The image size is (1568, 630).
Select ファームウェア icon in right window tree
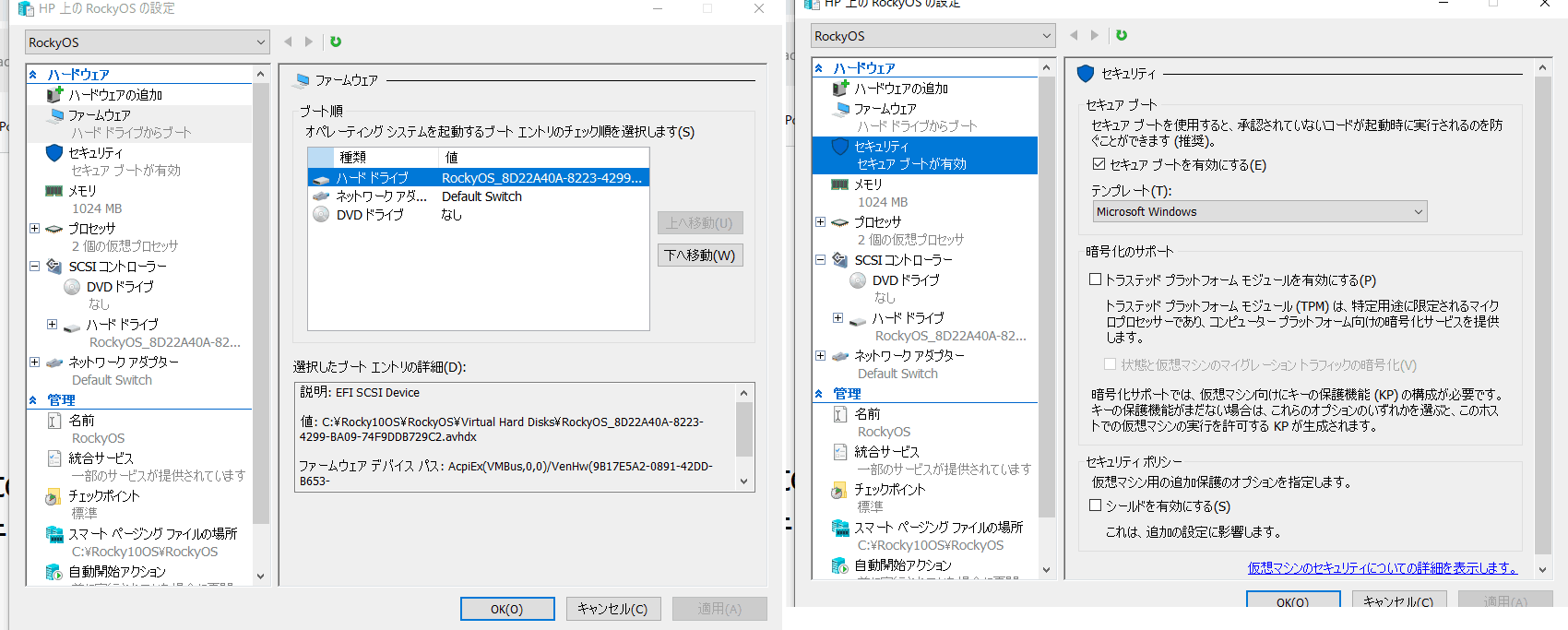[x=841, y=108]
